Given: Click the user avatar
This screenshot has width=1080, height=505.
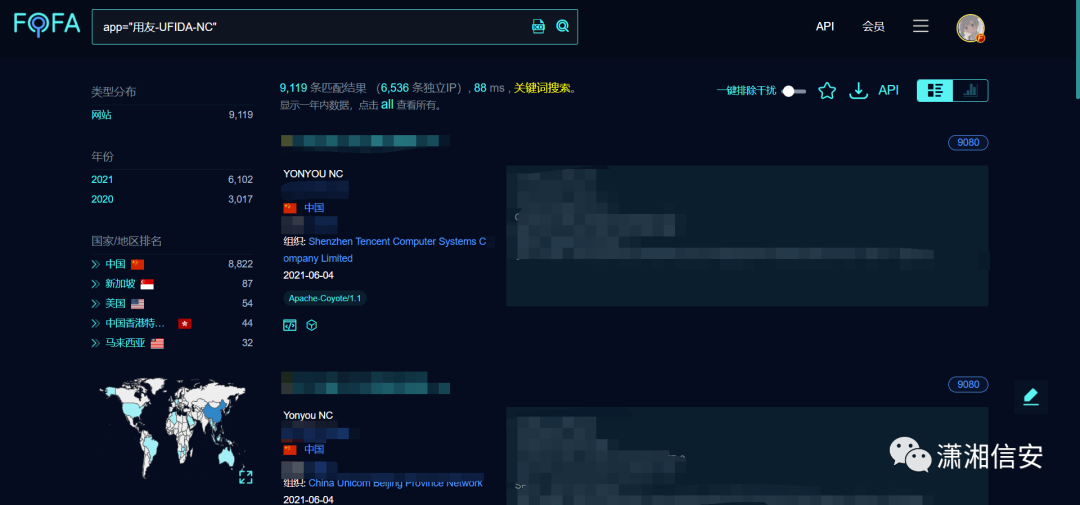Looking at the screenshot, I should [970, 28].
